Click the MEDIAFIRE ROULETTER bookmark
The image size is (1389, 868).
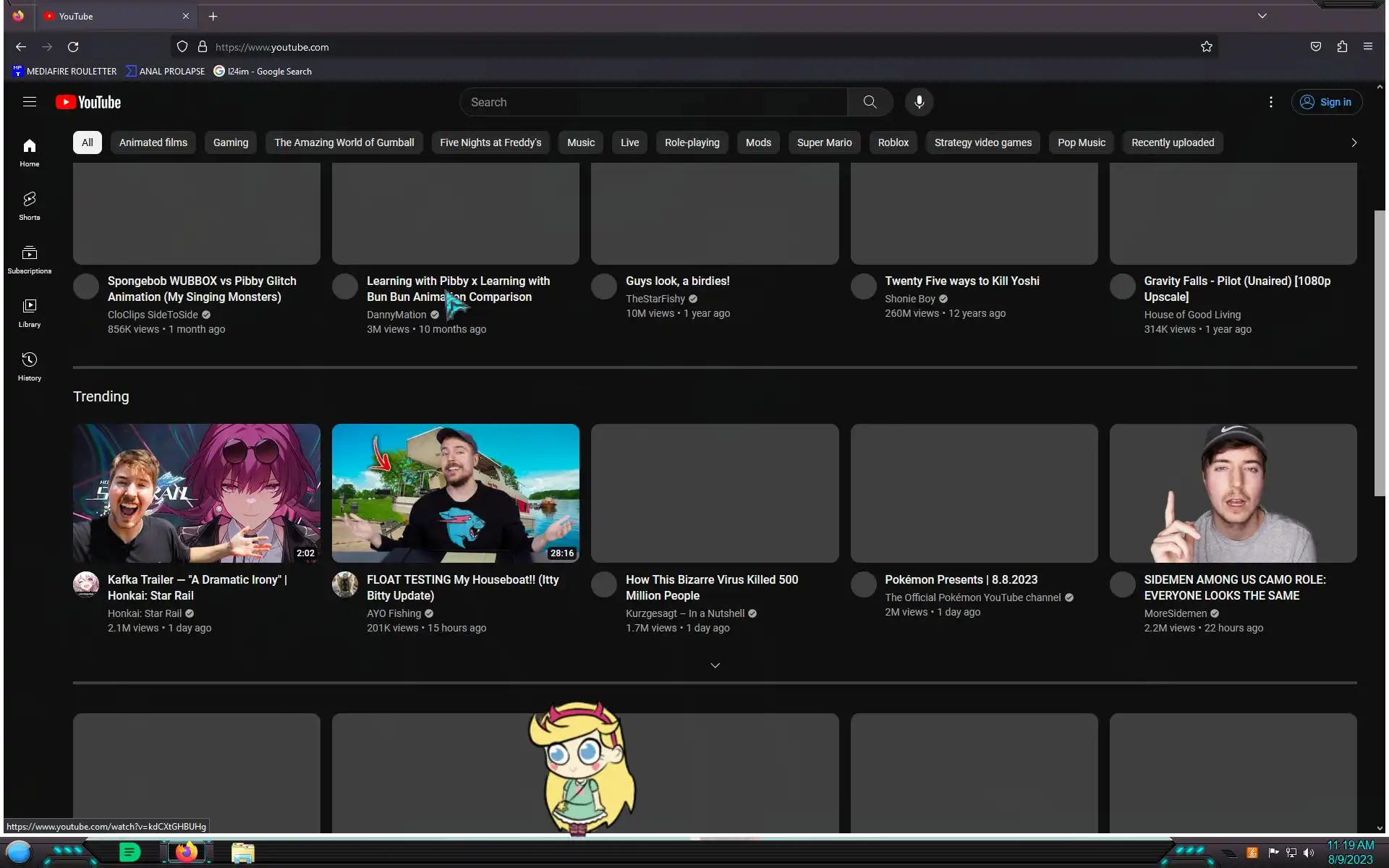pos(64,72)
